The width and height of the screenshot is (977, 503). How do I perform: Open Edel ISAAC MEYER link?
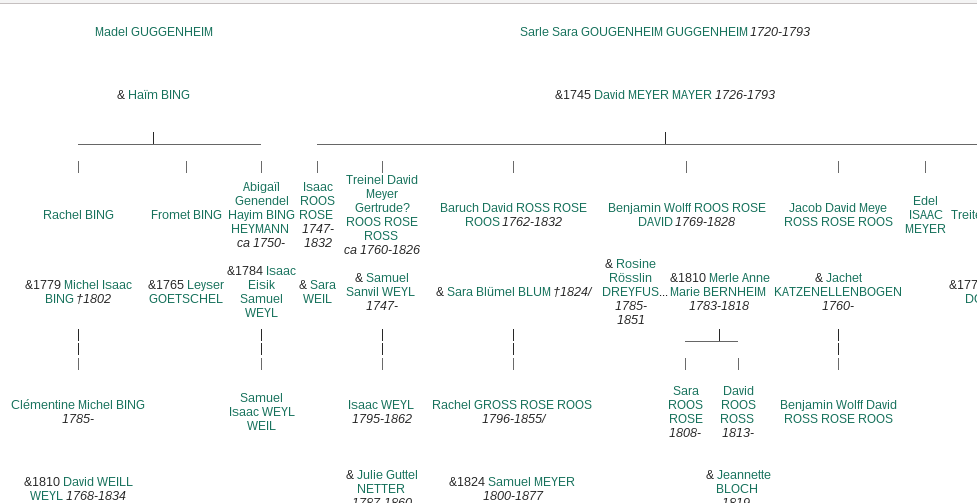[x=925, y=215]
